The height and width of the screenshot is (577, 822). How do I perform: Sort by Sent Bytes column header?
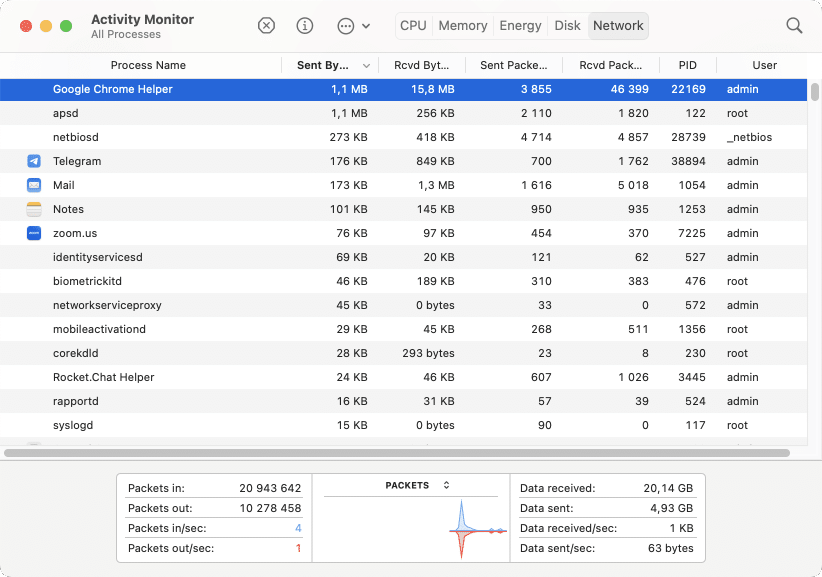[x=322, y=66]
